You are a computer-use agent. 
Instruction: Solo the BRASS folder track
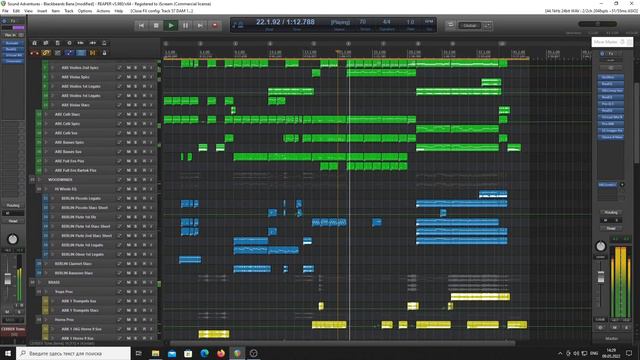[136, 282]
